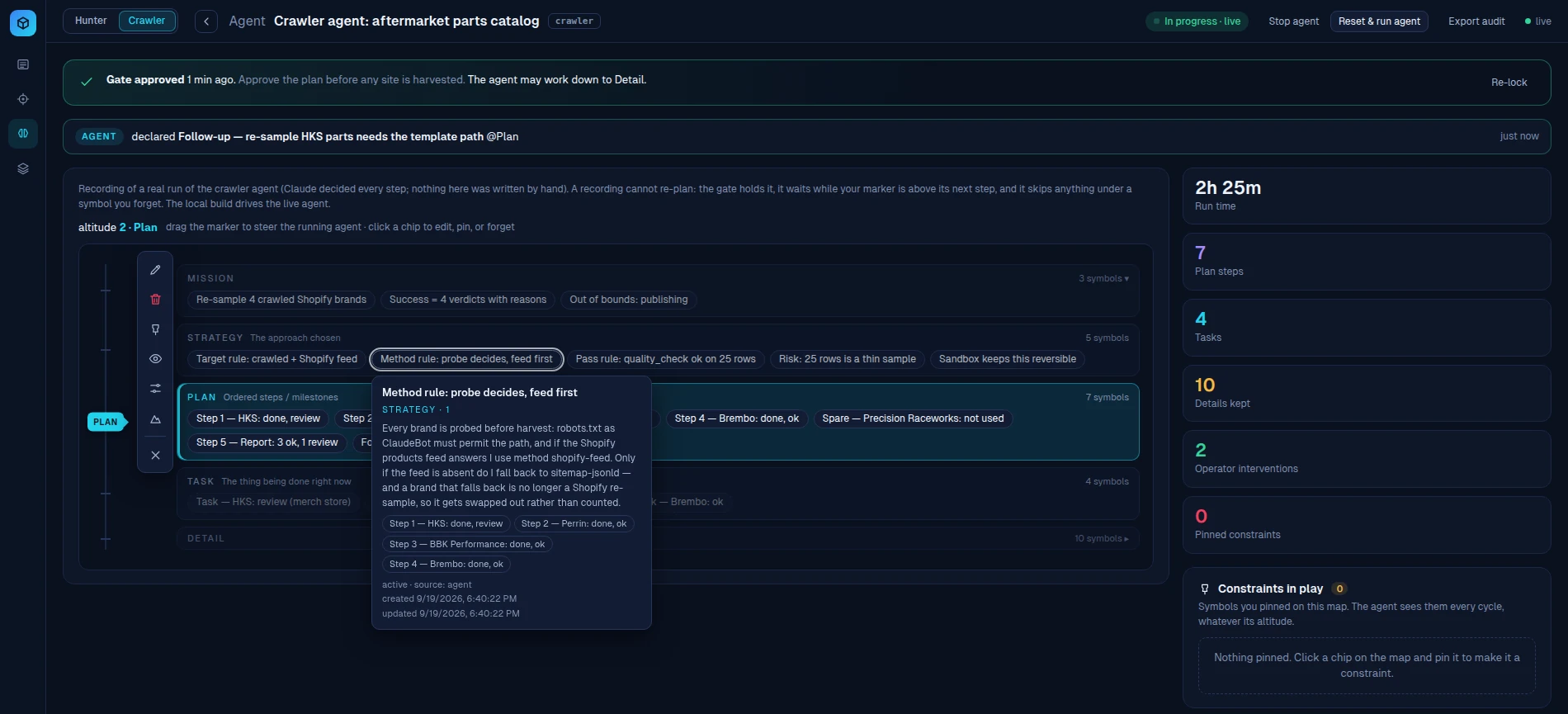Screen dimensions: 1568x714
Task: Select Sandbox keeps this reversible chip
Action: [x=1007, y=359]
